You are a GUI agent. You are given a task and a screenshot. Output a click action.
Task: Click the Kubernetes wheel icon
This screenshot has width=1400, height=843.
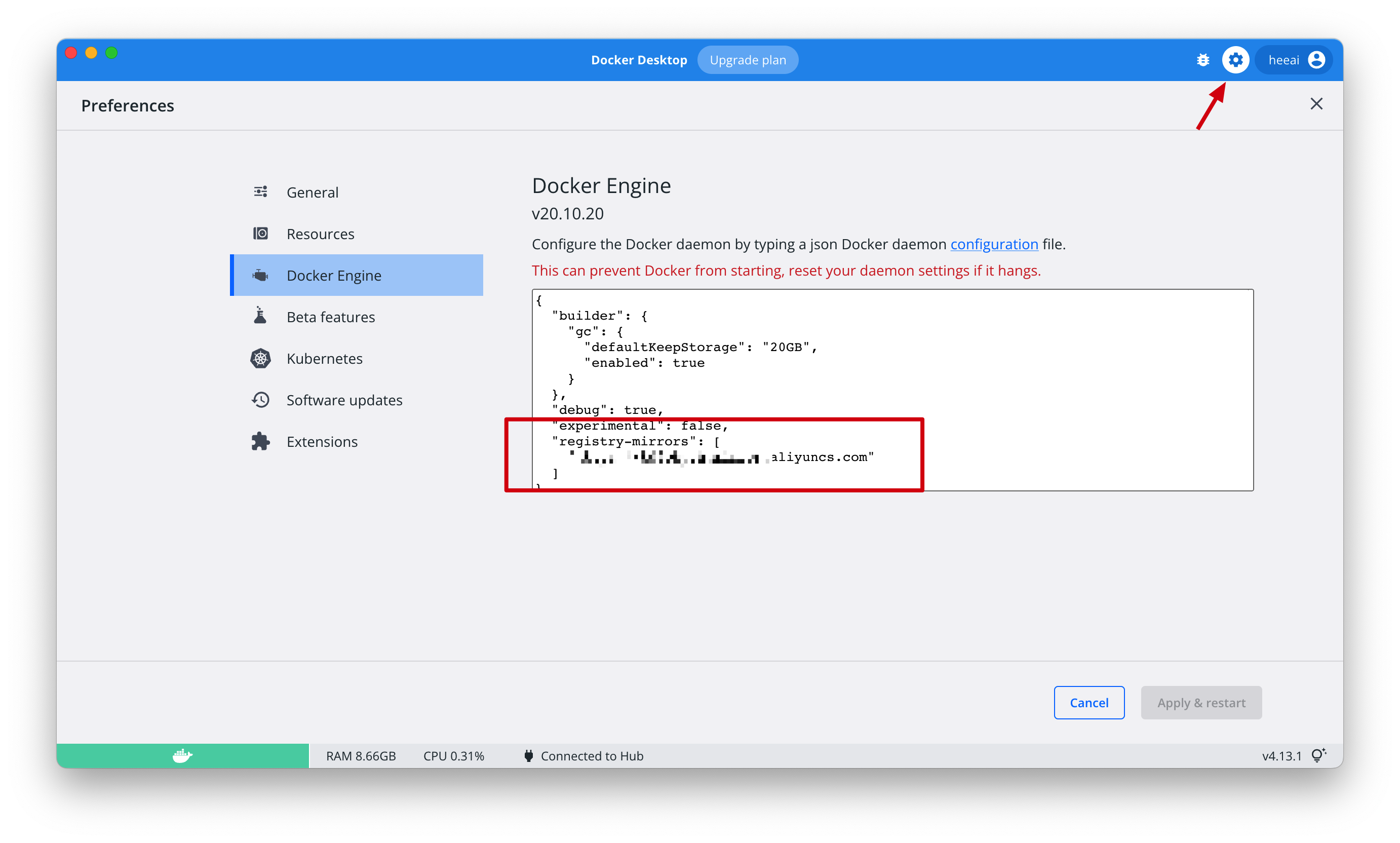coord(260,359)
